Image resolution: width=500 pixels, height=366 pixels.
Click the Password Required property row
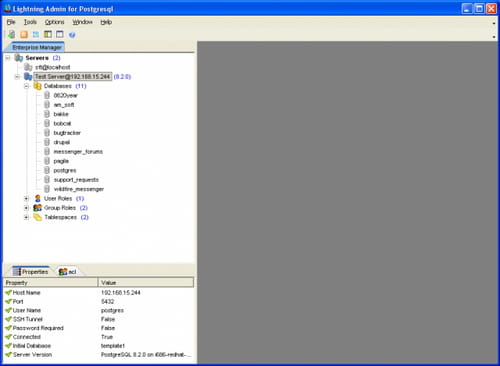pyautogui.click(x=99, y=328)
